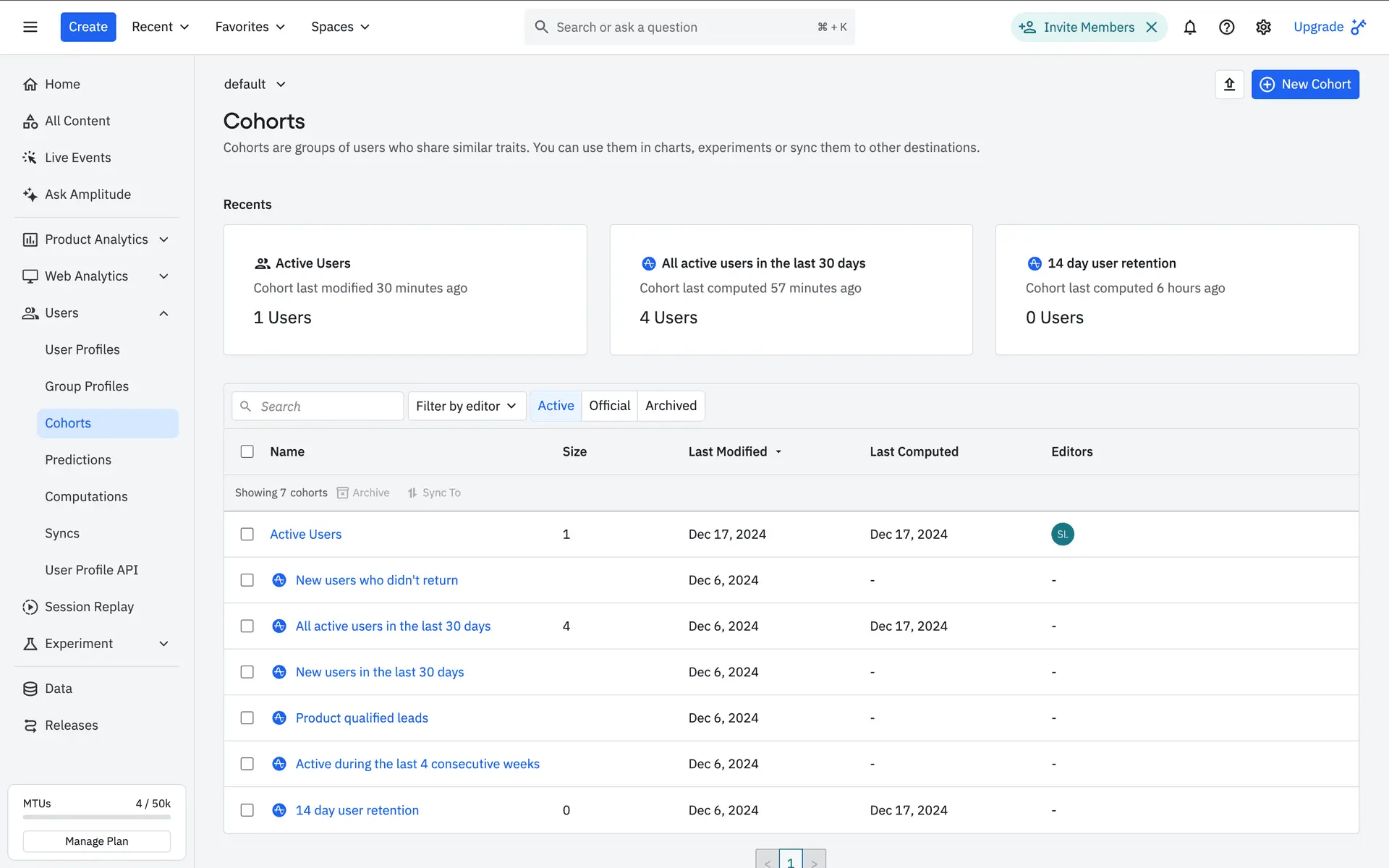Open the default project dropdown
The image size is (1389, 868).
255,85
